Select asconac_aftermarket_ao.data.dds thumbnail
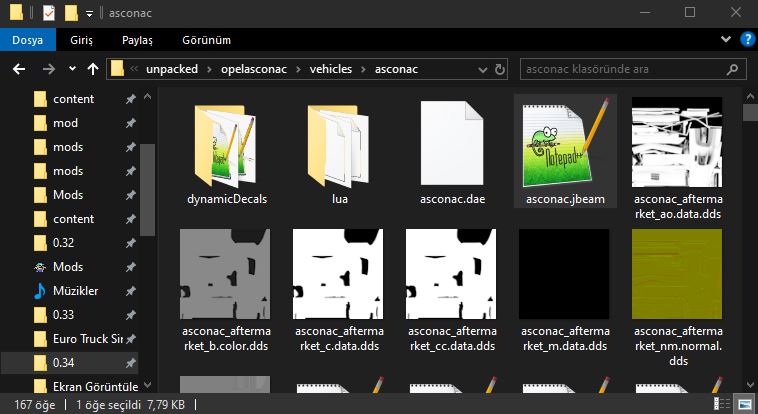Viewport: 758px width, 414px height. pyautogui.click(x=677, y=142)
